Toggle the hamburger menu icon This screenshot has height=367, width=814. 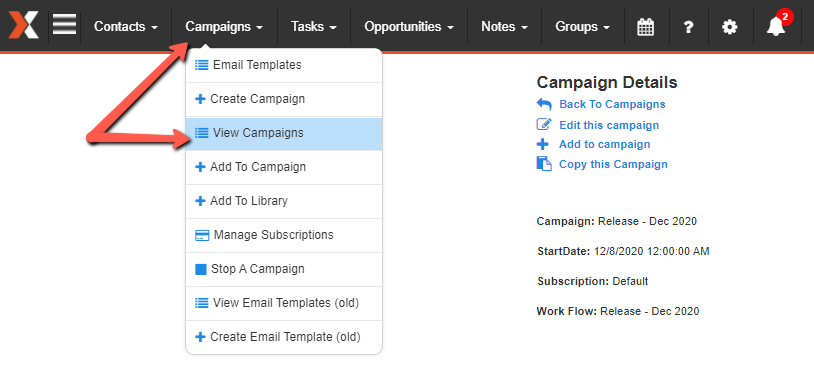pyautogui.click(x=64, y=24)
